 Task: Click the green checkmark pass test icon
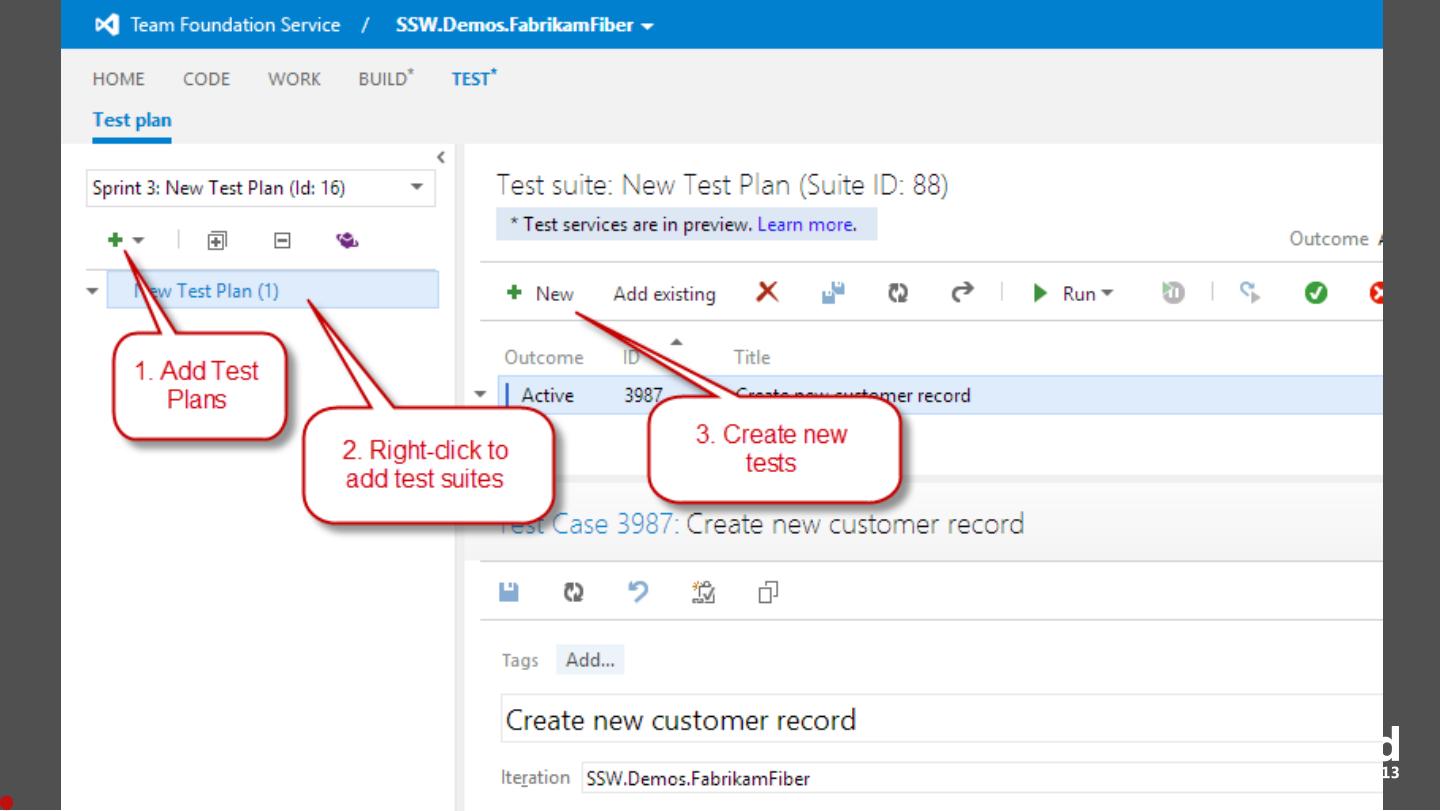click(1316, 293)
